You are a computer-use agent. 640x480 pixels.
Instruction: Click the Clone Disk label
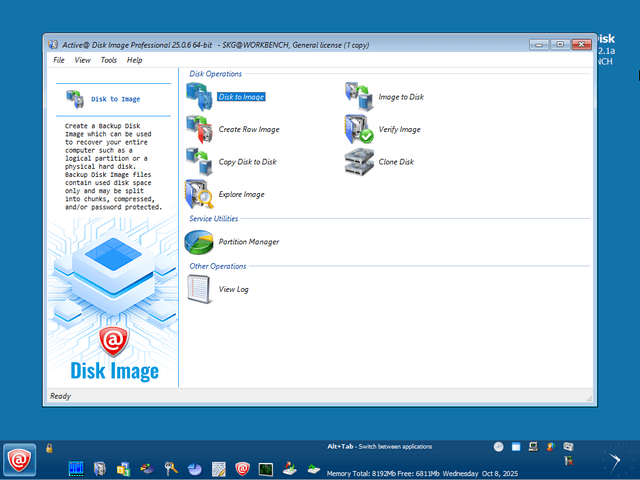tap(396, 161)
